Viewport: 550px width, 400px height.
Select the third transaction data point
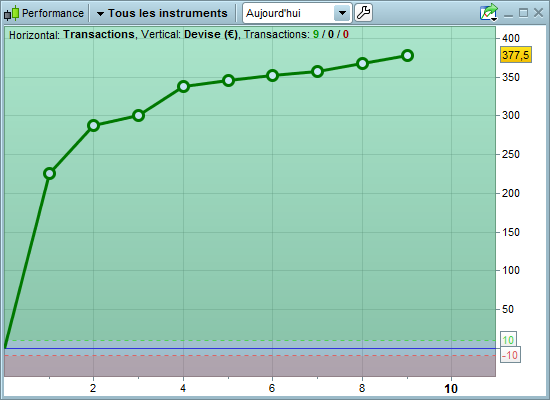[139, 115]
